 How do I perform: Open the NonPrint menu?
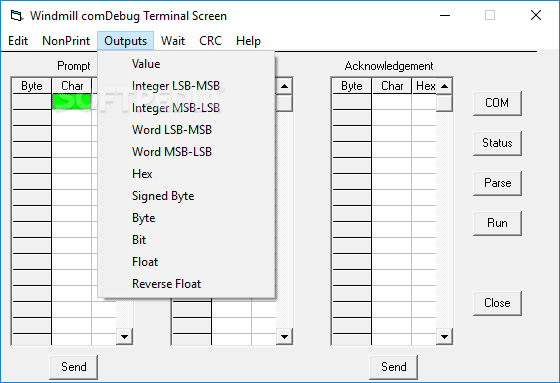(66, 41)
